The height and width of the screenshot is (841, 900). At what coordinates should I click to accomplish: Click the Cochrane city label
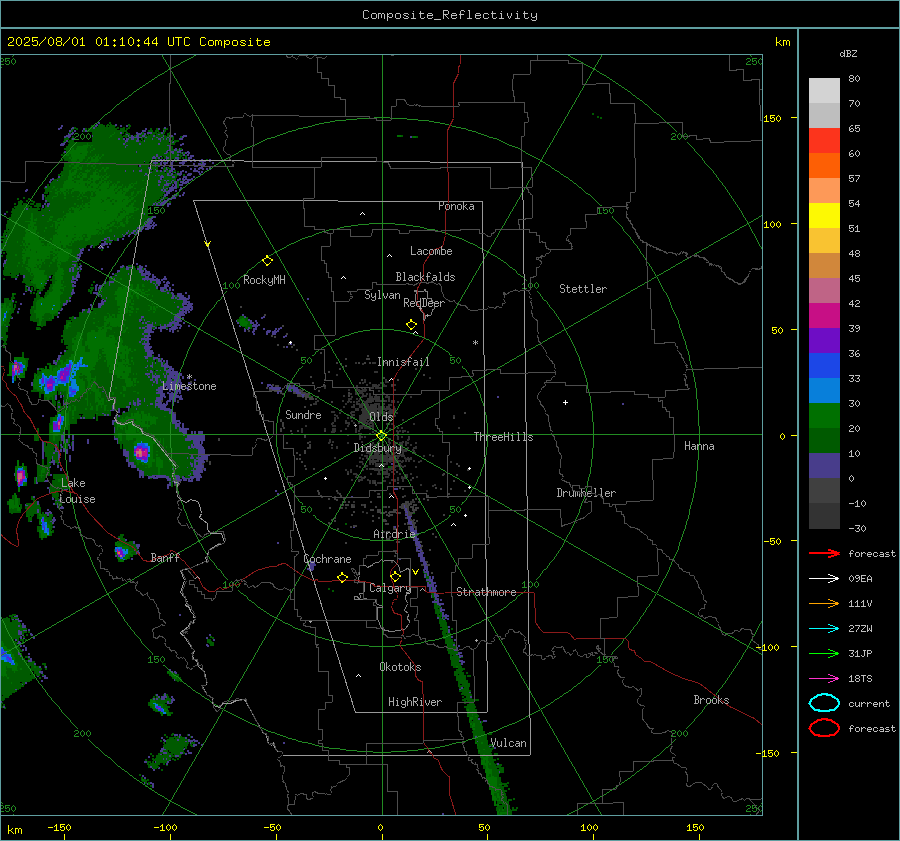coord(327,559)
